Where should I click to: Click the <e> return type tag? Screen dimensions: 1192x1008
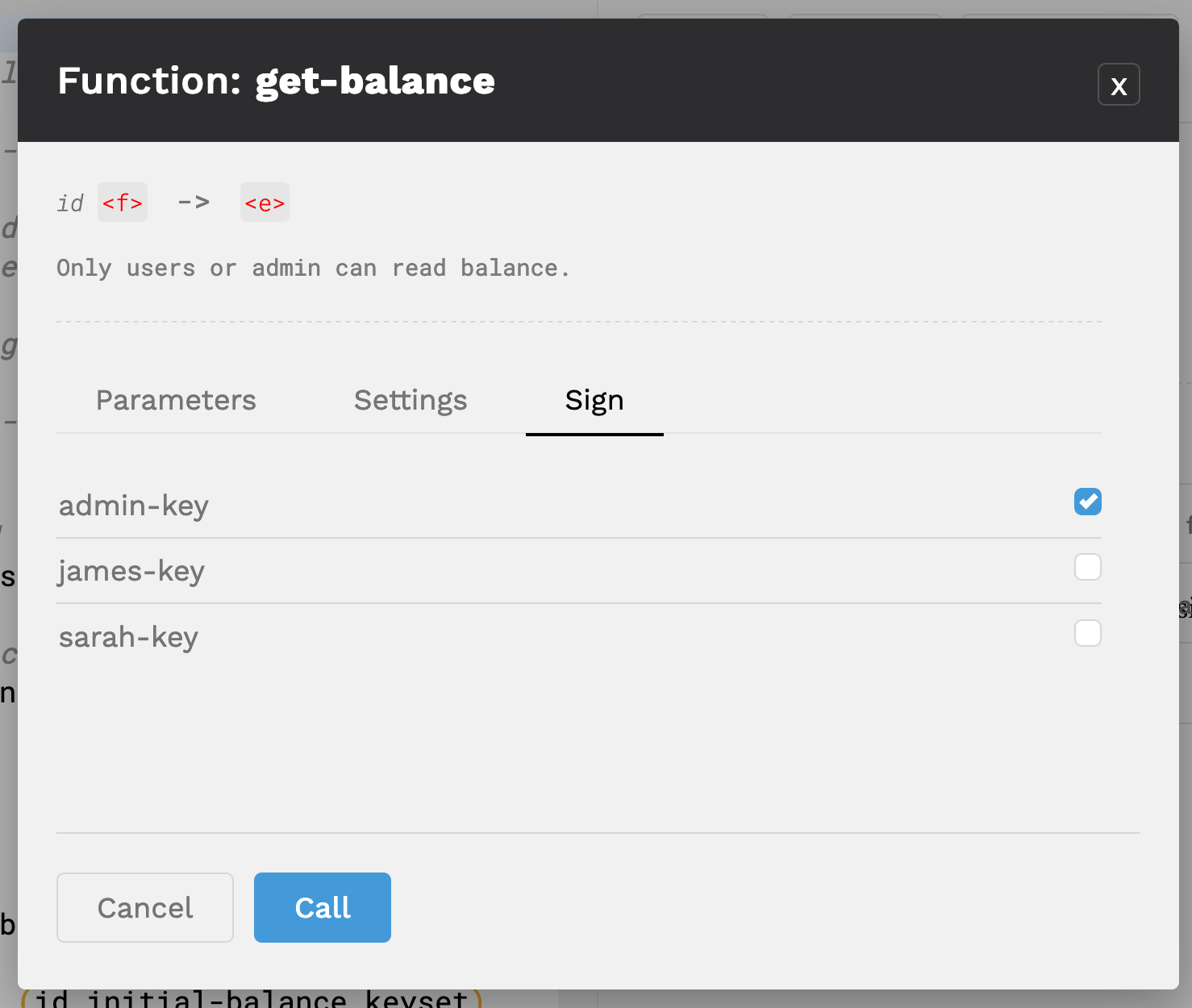click(x=265, y=202)
